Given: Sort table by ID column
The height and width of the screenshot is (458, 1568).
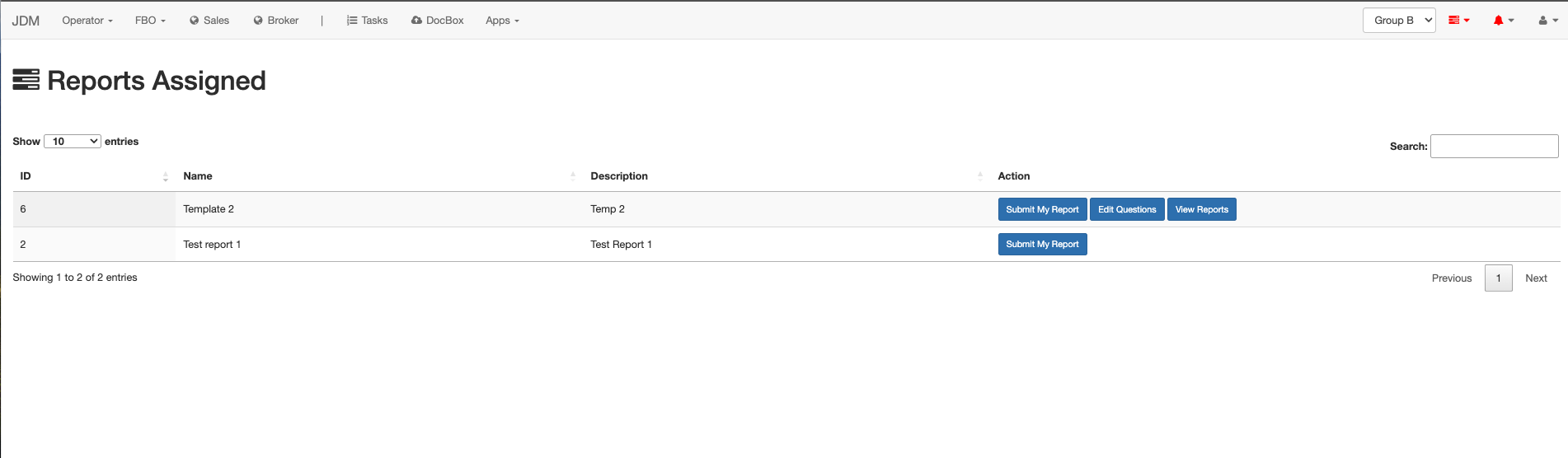Looking at the screenshot, I should [92, 176].
